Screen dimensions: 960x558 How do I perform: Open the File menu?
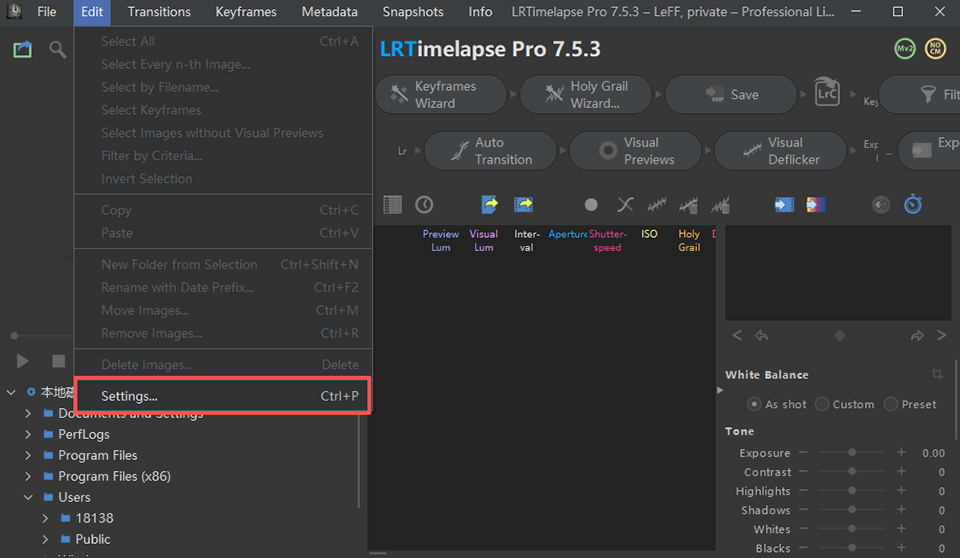pos(47,12)
